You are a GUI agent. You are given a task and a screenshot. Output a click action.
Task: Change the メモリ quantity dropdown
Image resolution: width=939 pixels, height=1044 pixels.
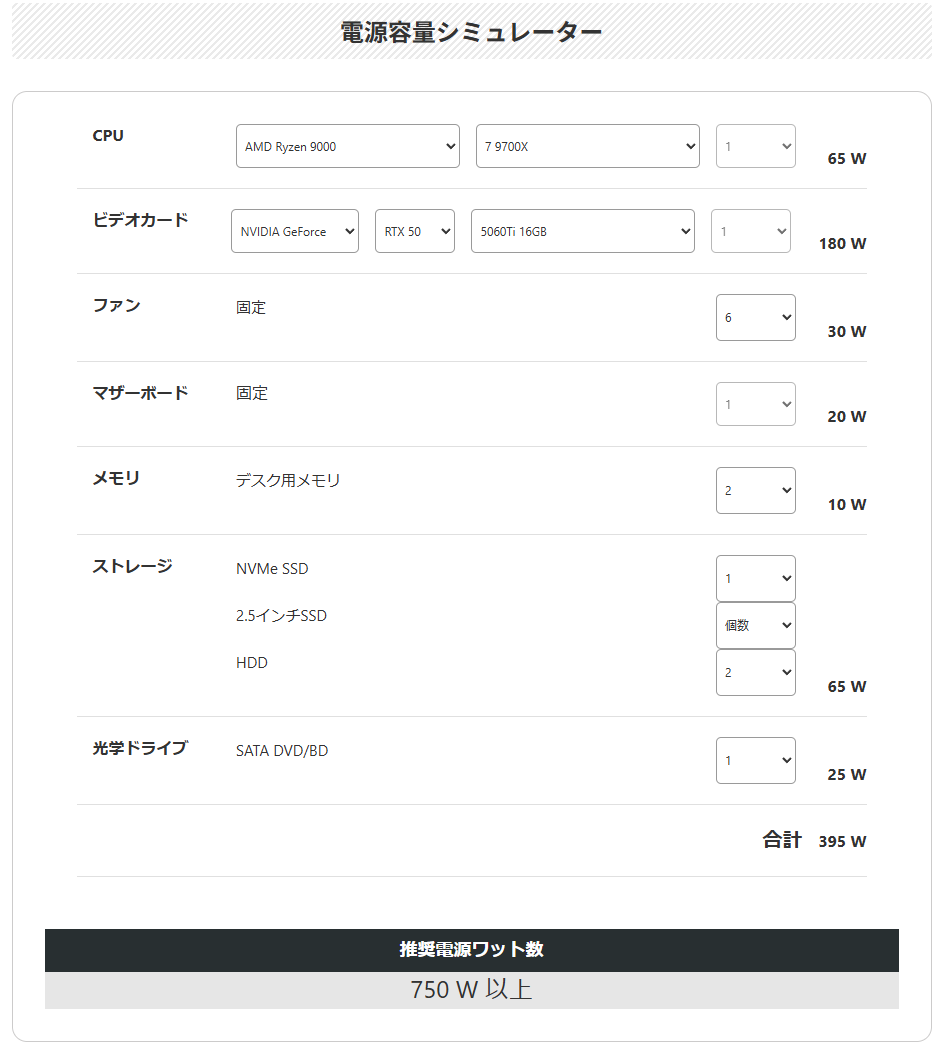coord(755,490)
